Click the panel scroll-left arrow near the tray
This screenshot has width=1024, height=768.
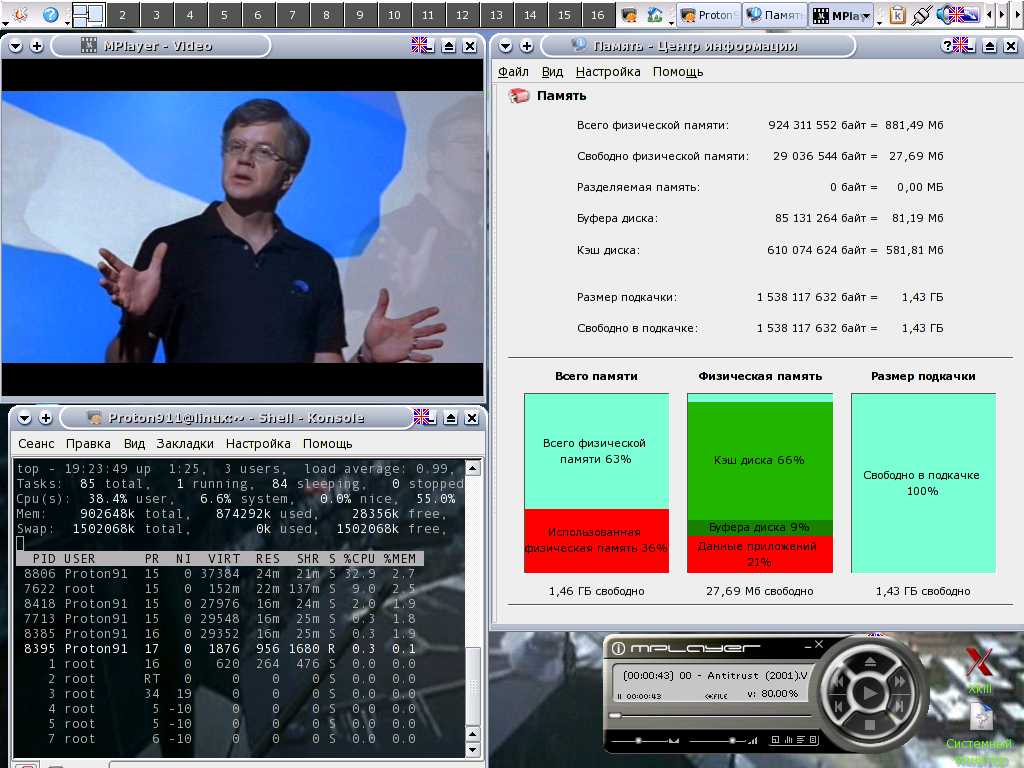tap(990, 14)
